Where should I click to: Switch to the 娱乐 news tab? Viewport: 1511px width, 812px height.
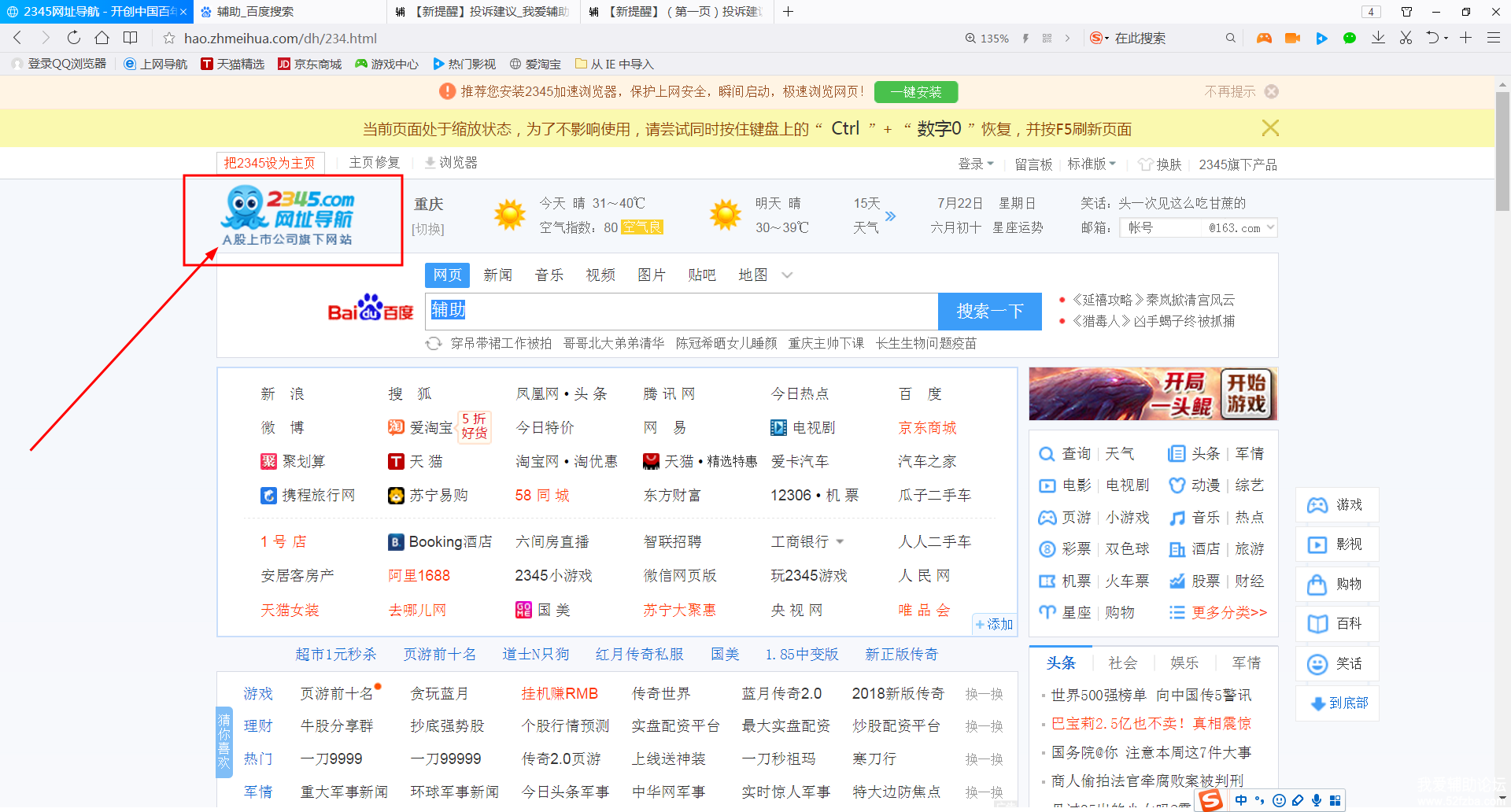pos(1184,663)
